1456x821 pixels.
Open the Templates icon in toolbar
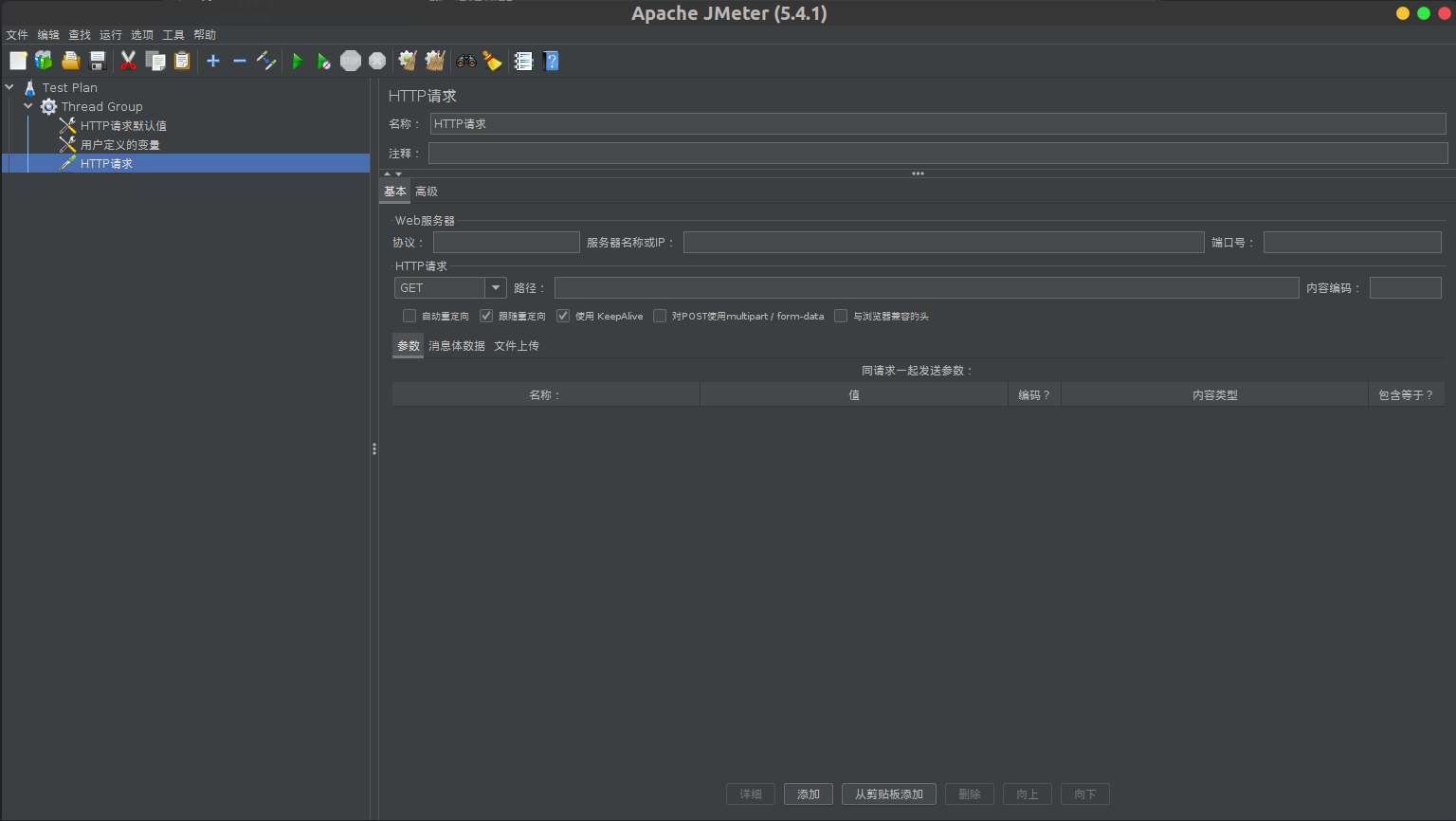[44, 61]
